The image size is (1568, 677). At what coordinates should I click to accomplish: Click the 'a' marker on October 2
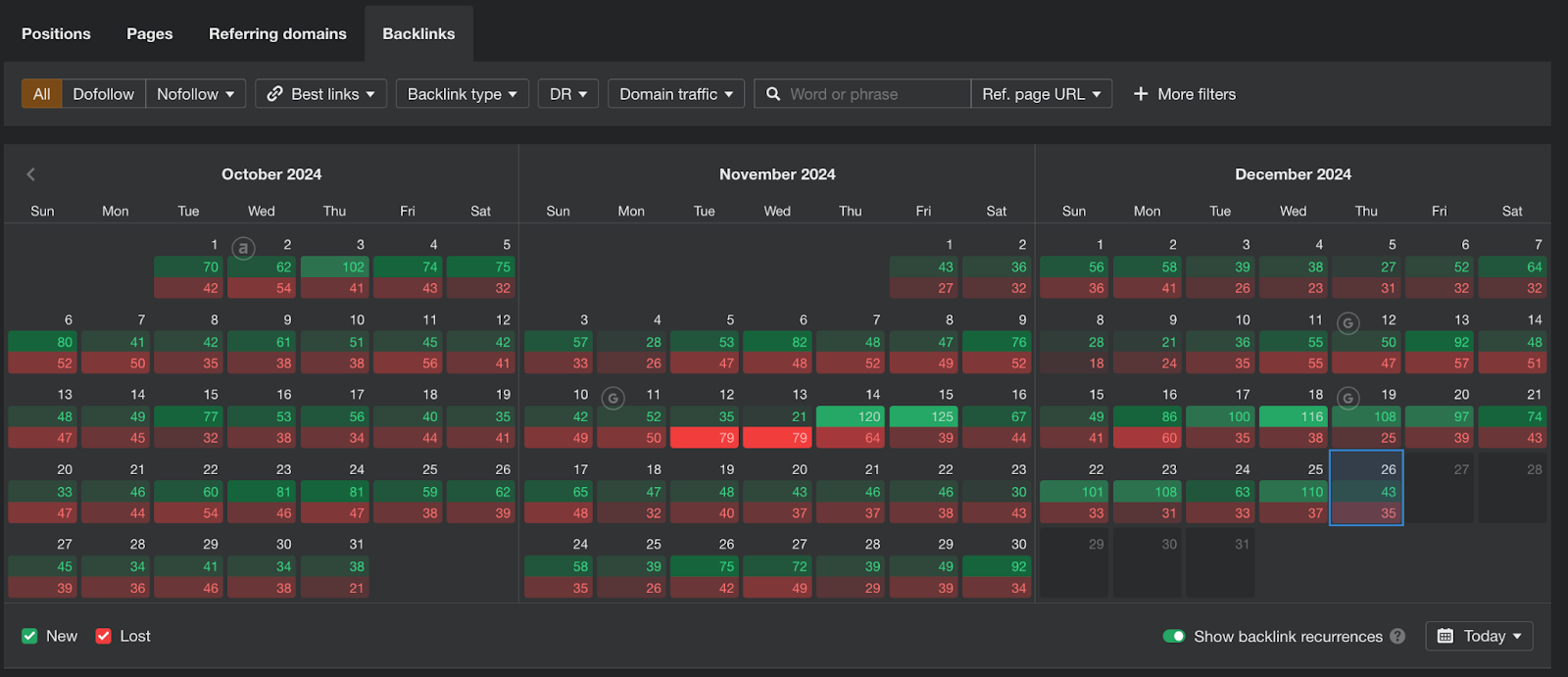click(x=243, y=248)
